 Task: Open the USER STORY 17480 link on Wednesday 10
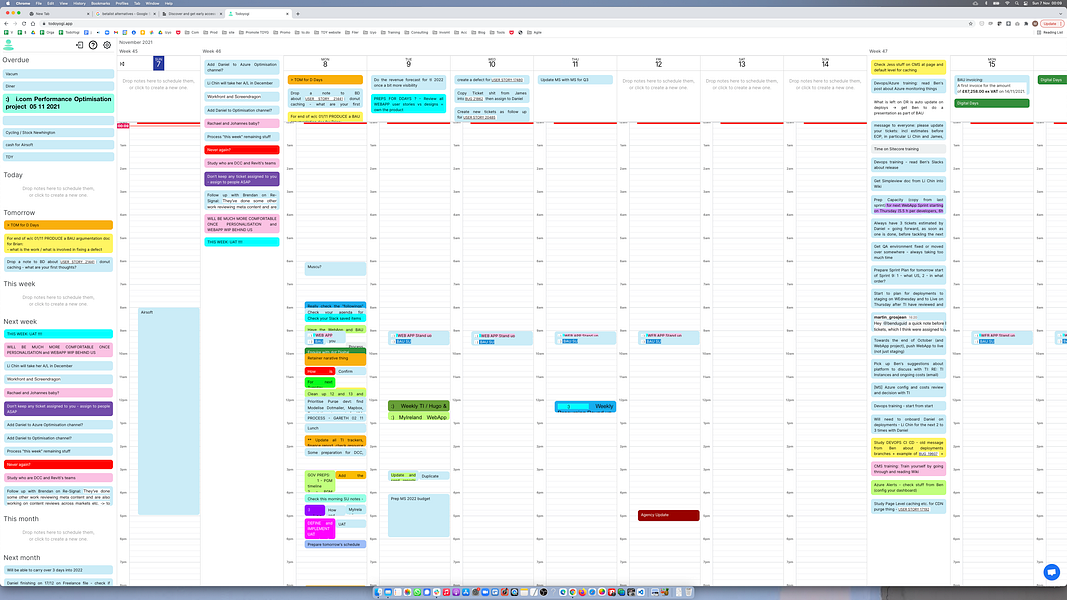pyautogui.click(x=507, y=80)
